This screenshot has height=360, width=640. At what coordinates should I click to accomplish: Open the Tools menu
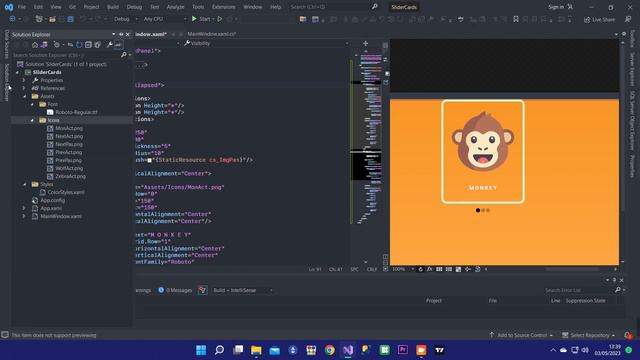[x=198, y=7]
